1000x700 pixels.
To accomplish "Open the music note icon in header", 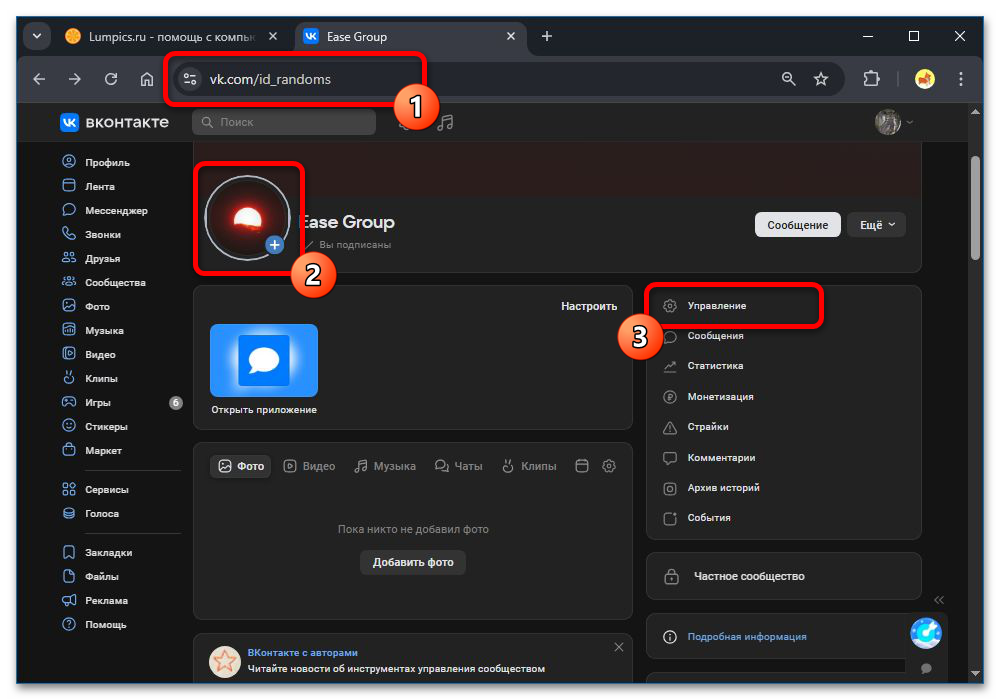I will point(446,122).
